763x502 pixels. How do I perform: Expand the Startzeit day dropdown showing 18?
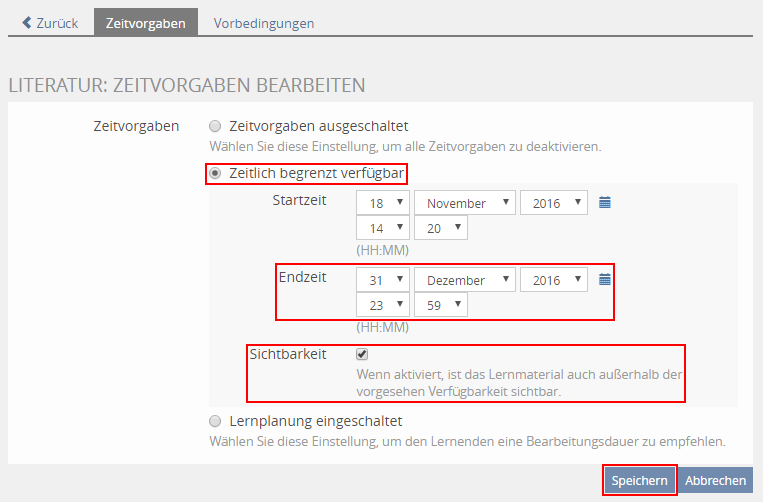[x=383, y=203]
